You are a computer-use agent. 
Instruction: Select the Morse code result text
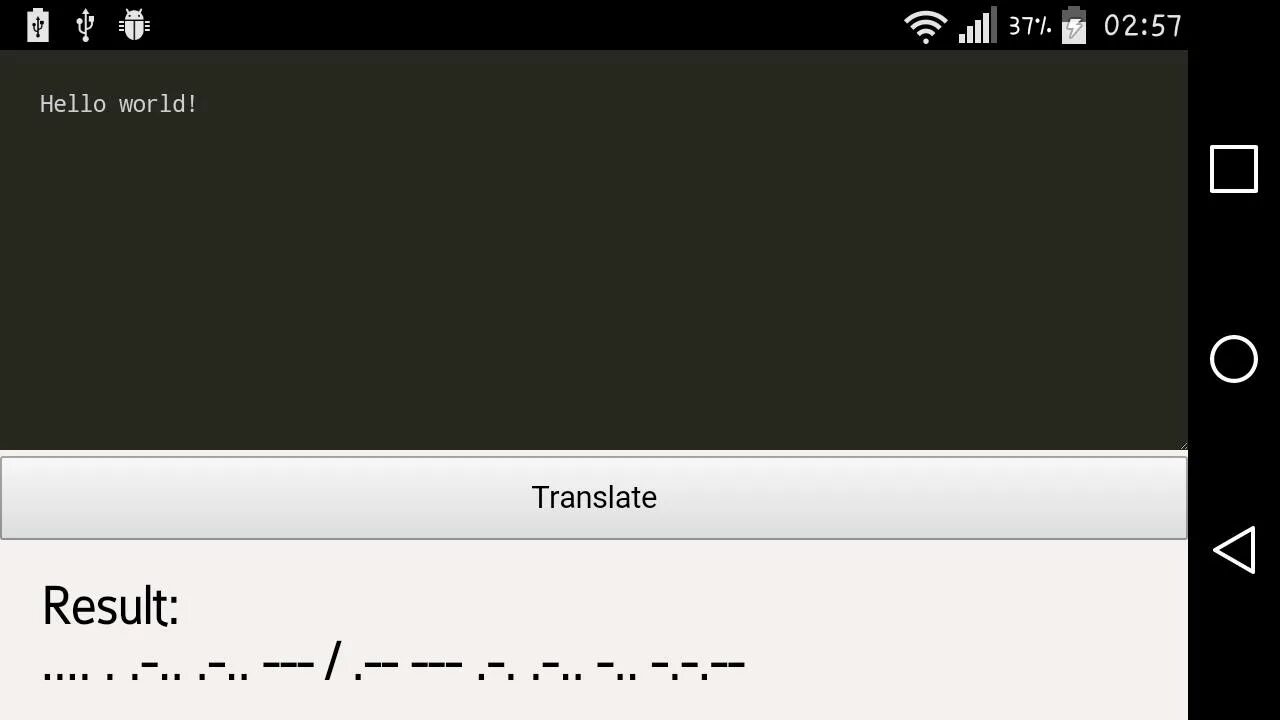point(394,664)
